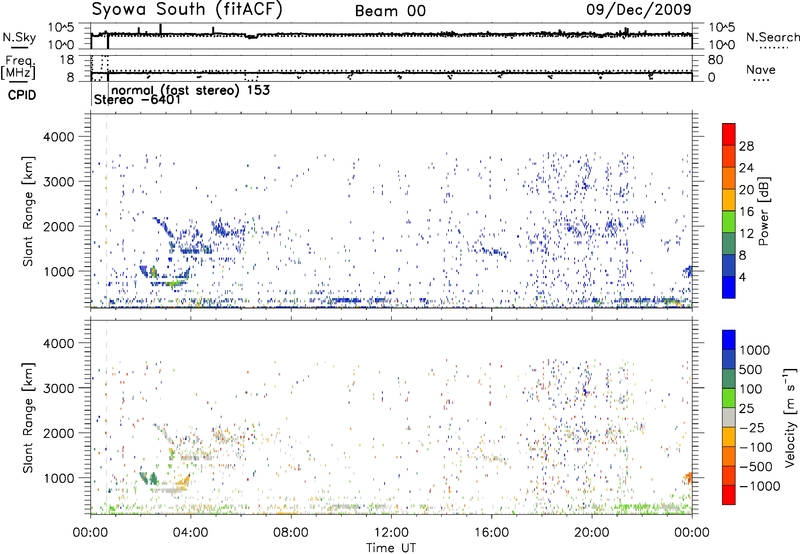This screenshot has height=554, width=800.
Task: Click the '16' tick on Power colorbar
Action: point(746,212)
